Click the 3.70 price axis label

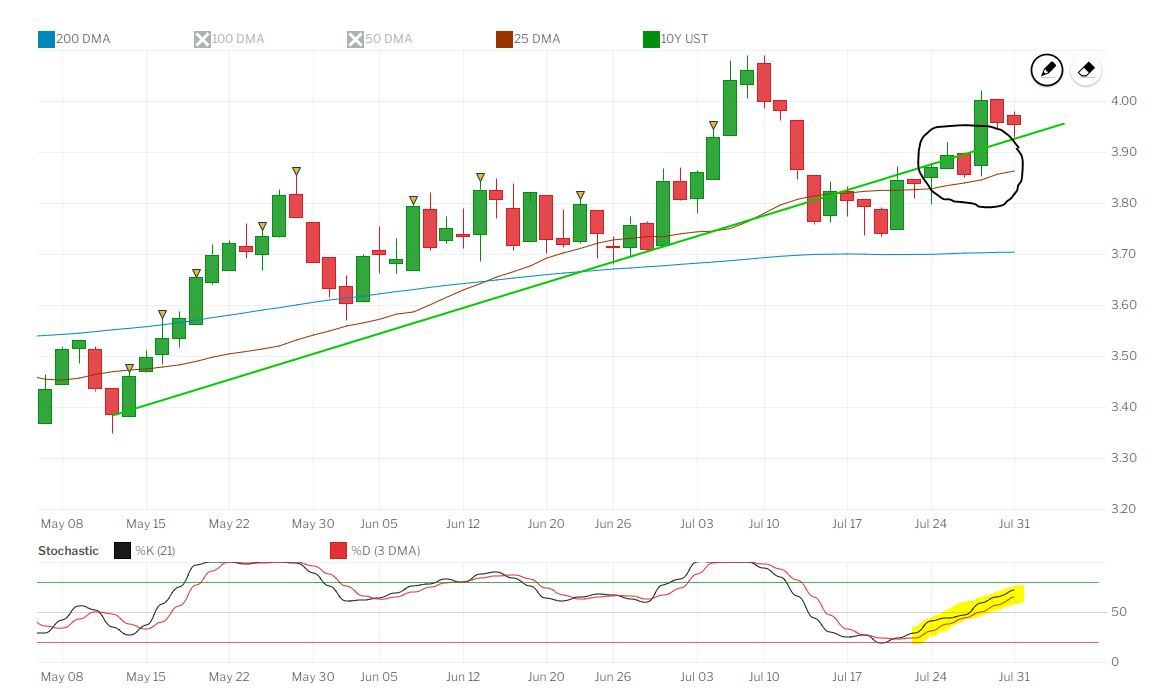1124,254
